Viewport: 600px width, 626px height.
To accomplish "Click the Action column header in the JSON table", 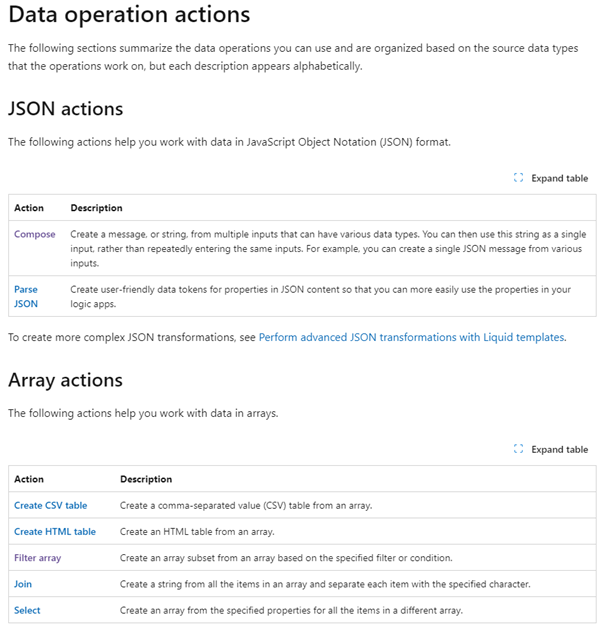I will pyautogui.click(x=29, y=208).
